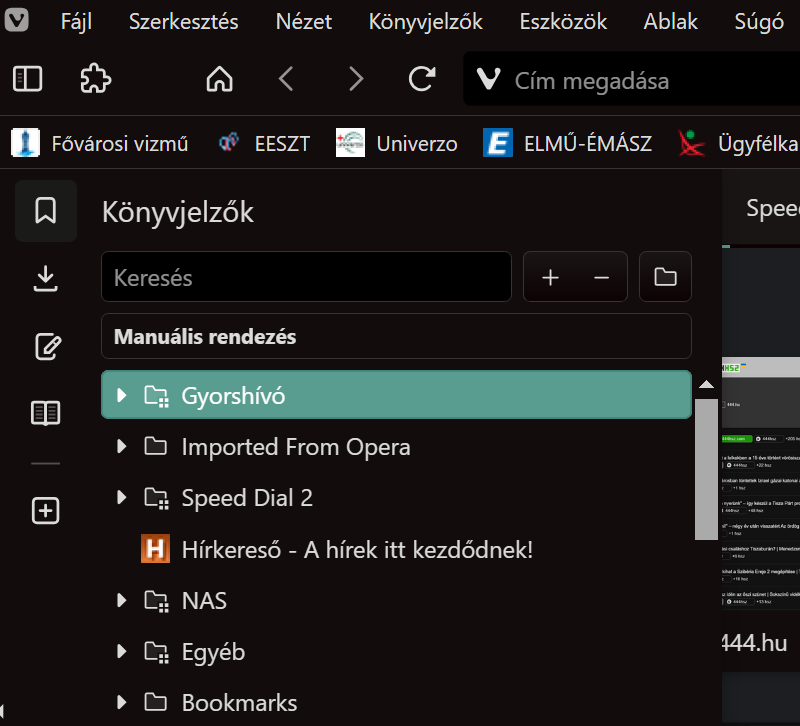Add a new bookmark with plus button

[550, 277]
